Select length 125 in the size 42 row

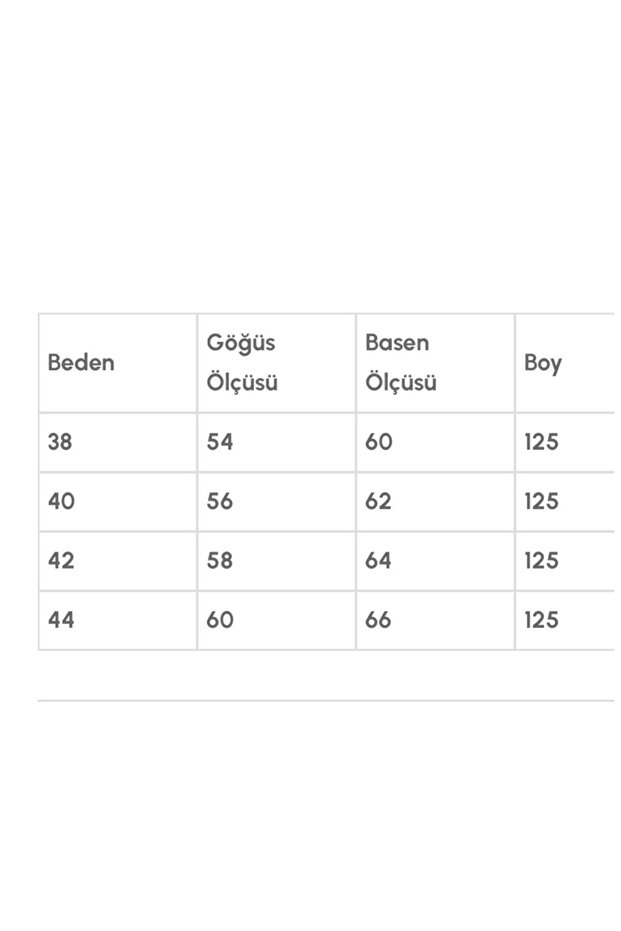(x=541, y=560)
